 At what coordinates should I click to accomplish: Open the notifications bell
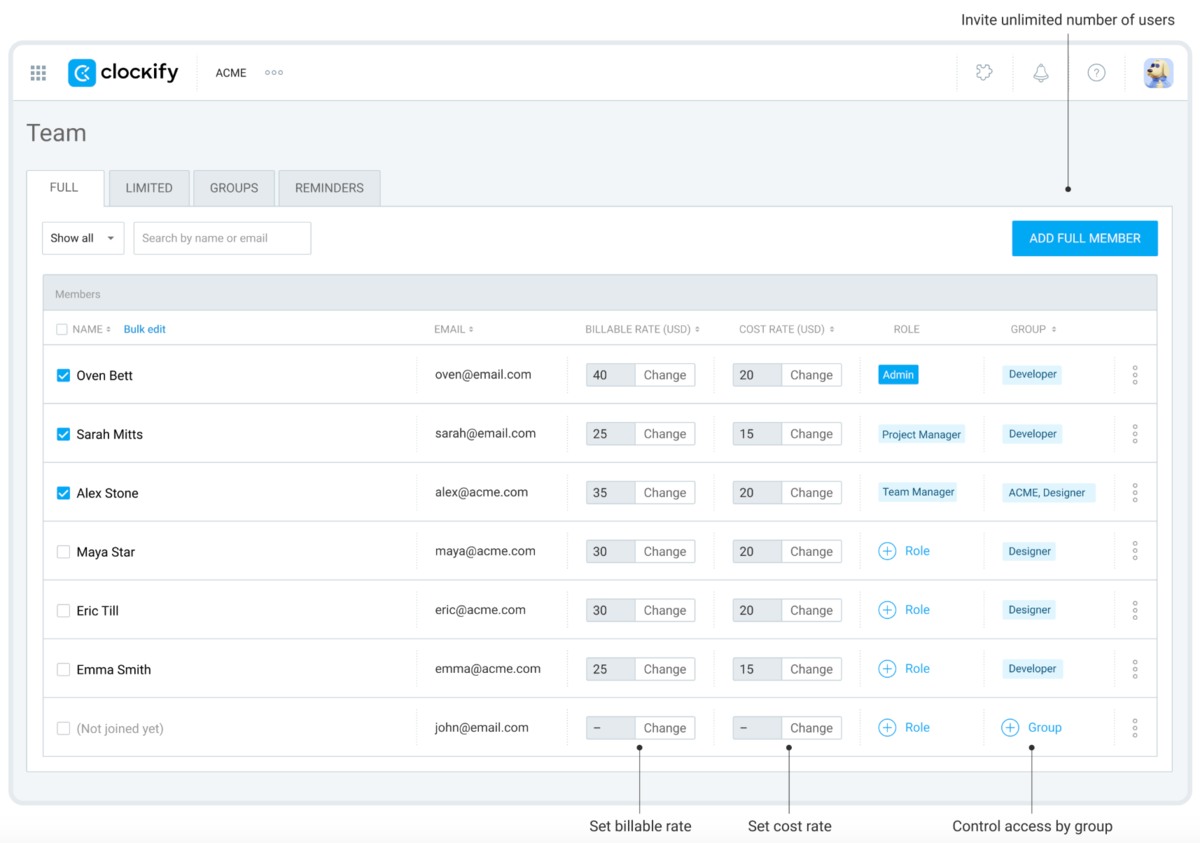(1041, 73)
